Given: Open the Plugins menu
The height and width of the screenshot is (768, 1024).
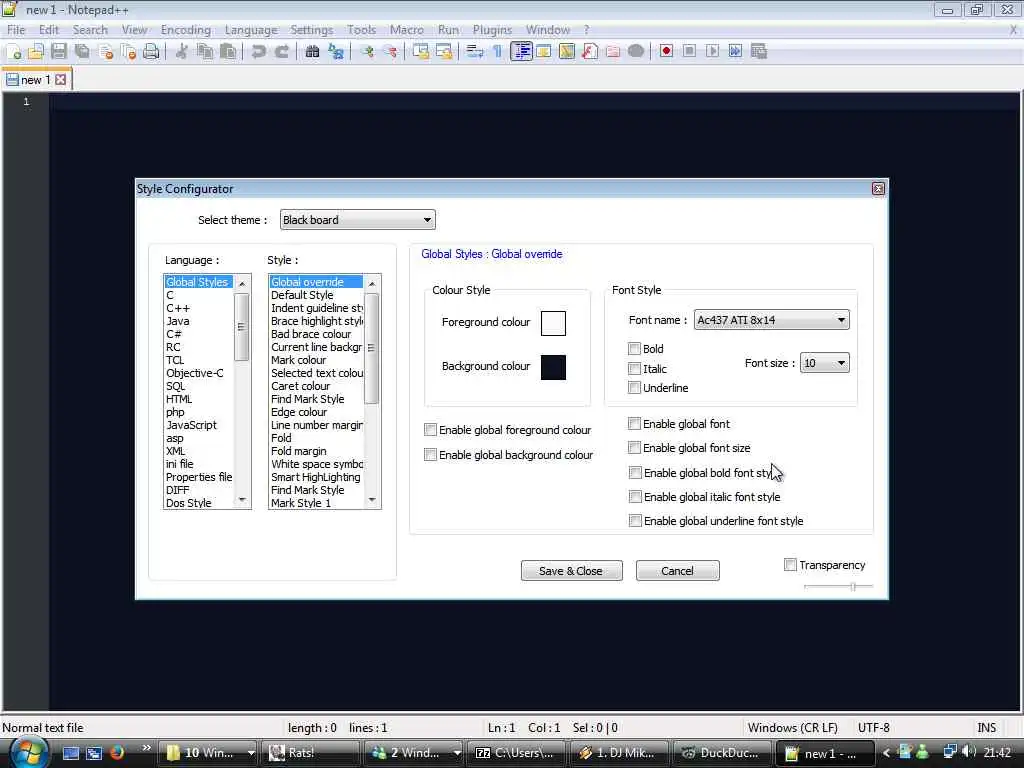Looking at the screenshot, I should coord(492,30).
